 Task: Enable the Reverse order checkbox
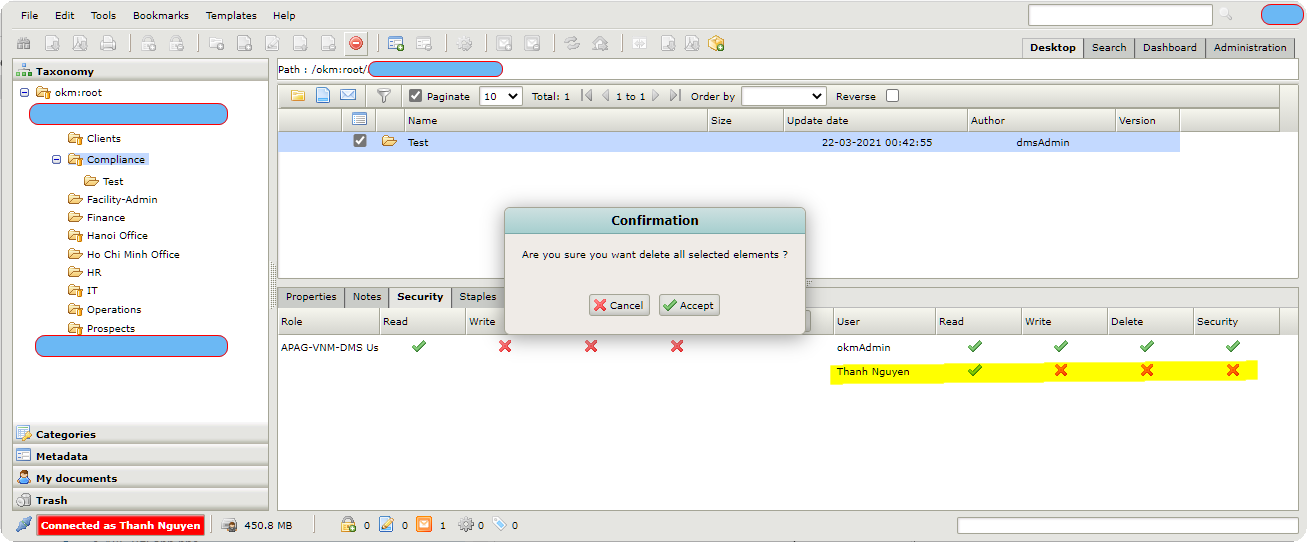tap(892, 96)
